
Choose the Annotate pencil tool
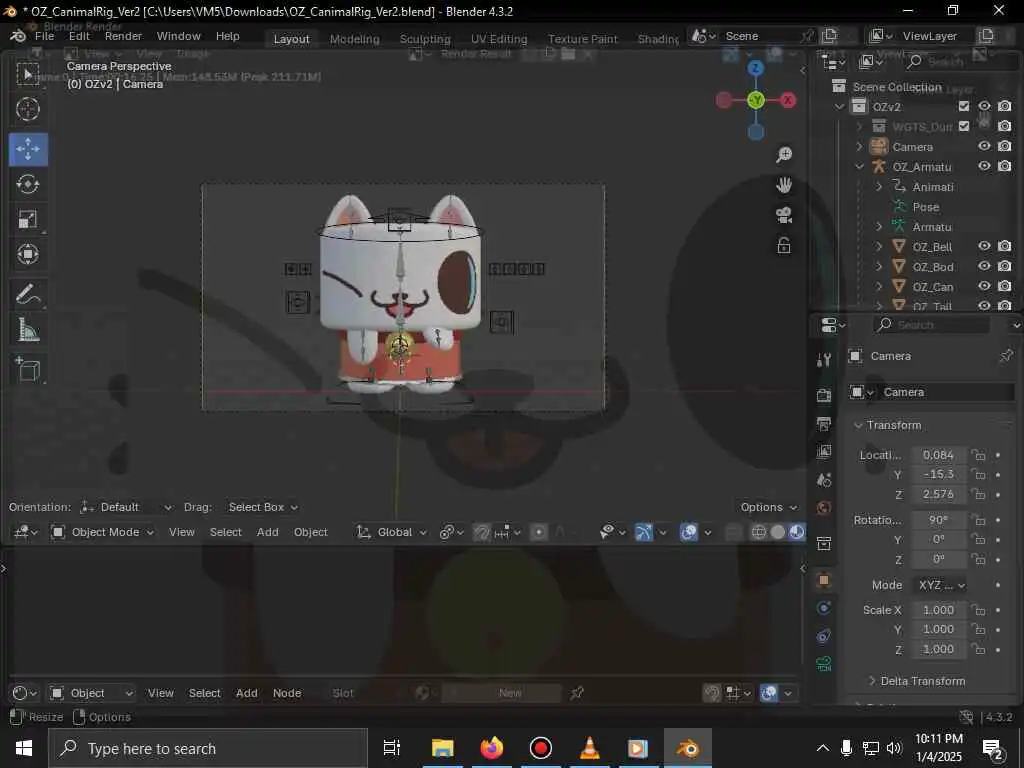click(x=27, y=295)
